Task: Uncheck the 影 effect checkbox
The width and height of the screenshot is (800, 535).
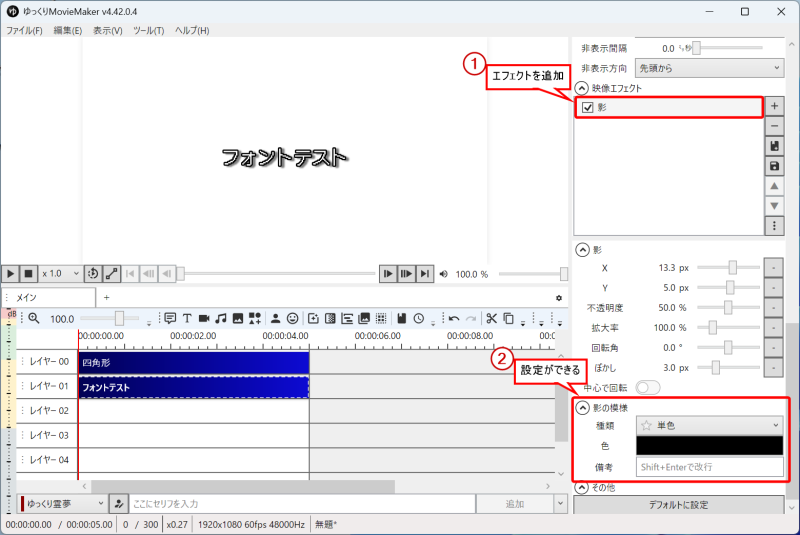Action: pos(588,107)
